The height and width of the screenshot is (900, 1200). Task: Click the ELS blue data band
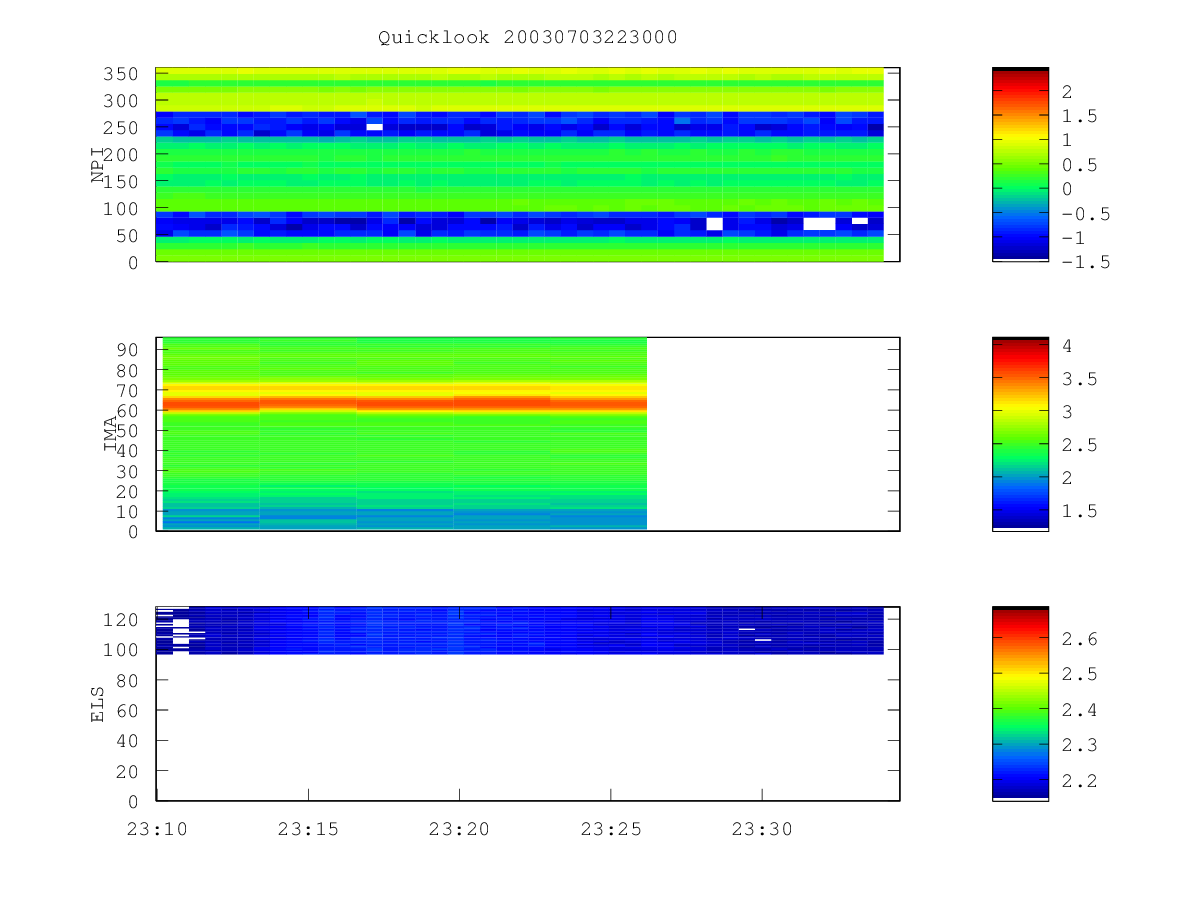pyautogui.click(x=520, y=630)
